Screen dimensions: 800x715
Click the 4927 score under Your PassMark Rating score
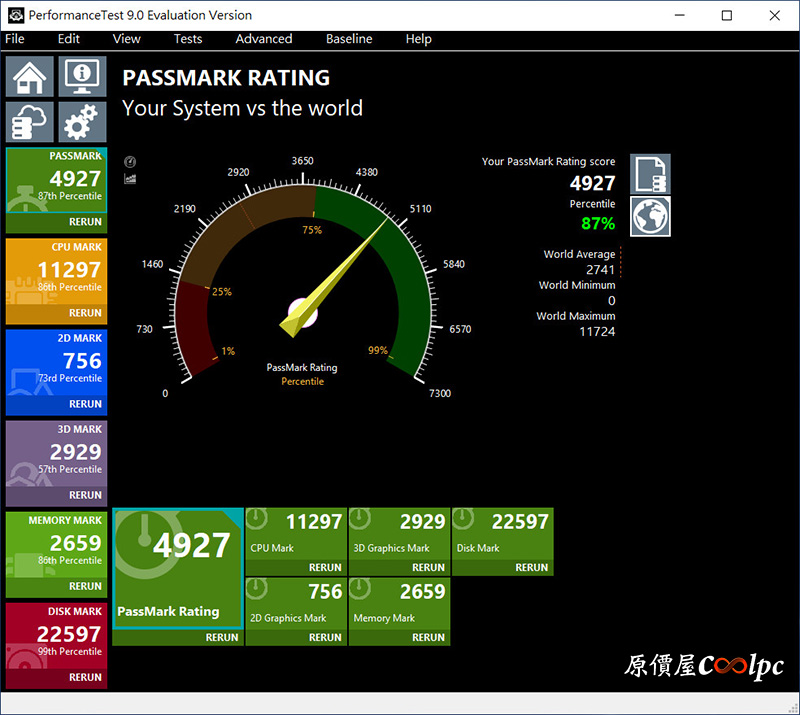tap(592, 183)
